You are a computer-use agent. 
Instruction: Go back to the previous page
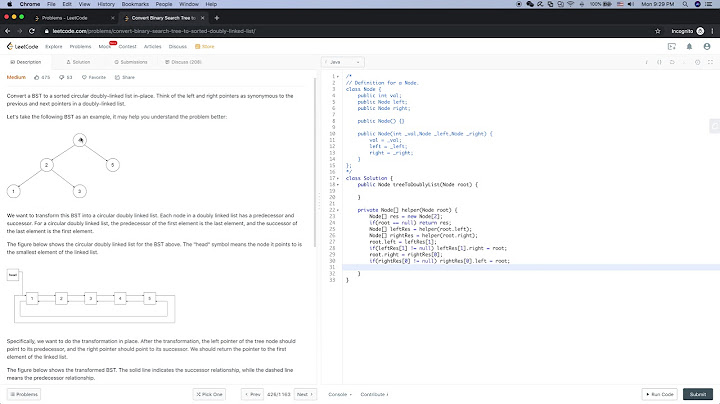click(7, 31)
